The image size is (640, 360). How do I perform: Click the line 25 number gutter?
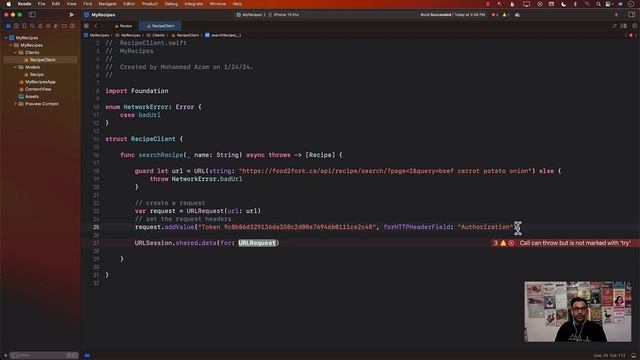click(x=96, y=227)
